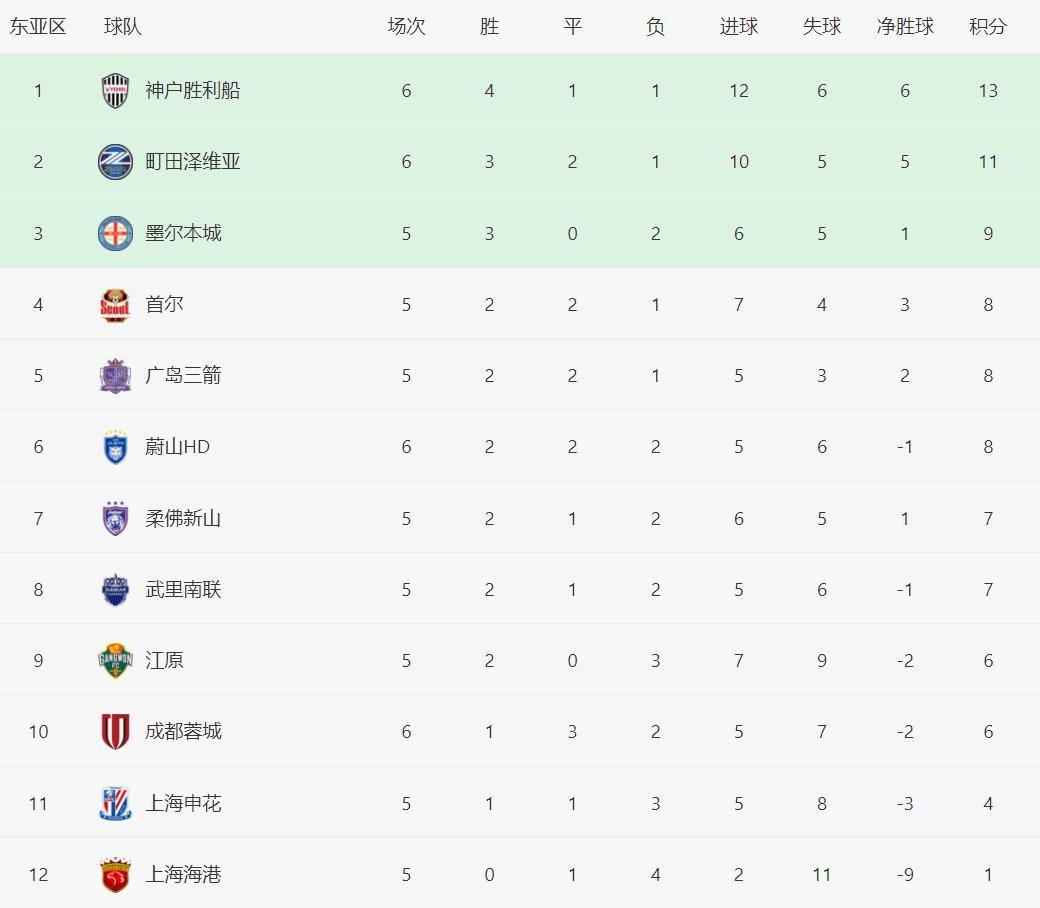This screenshot has height=908, width=1040.
Task: Click the Machida Zelvia crest icon
Action: pos(115,162)
